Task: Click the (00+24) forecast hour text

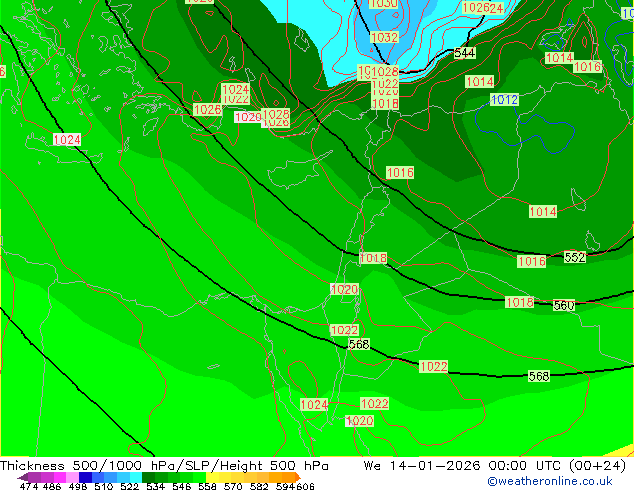Action: click(598, 466)
